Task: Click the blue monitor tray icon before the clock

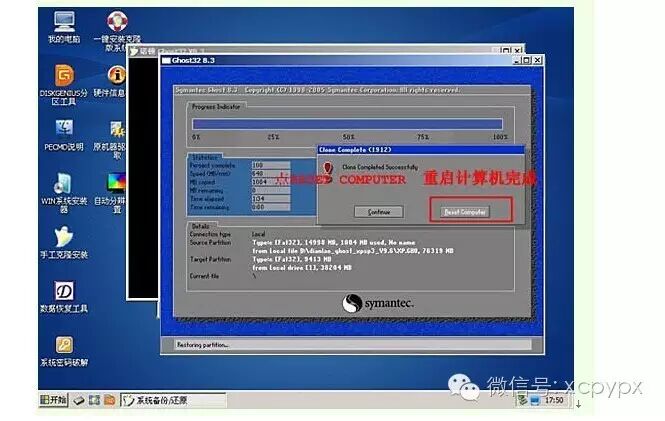Action: pos(535,400)
